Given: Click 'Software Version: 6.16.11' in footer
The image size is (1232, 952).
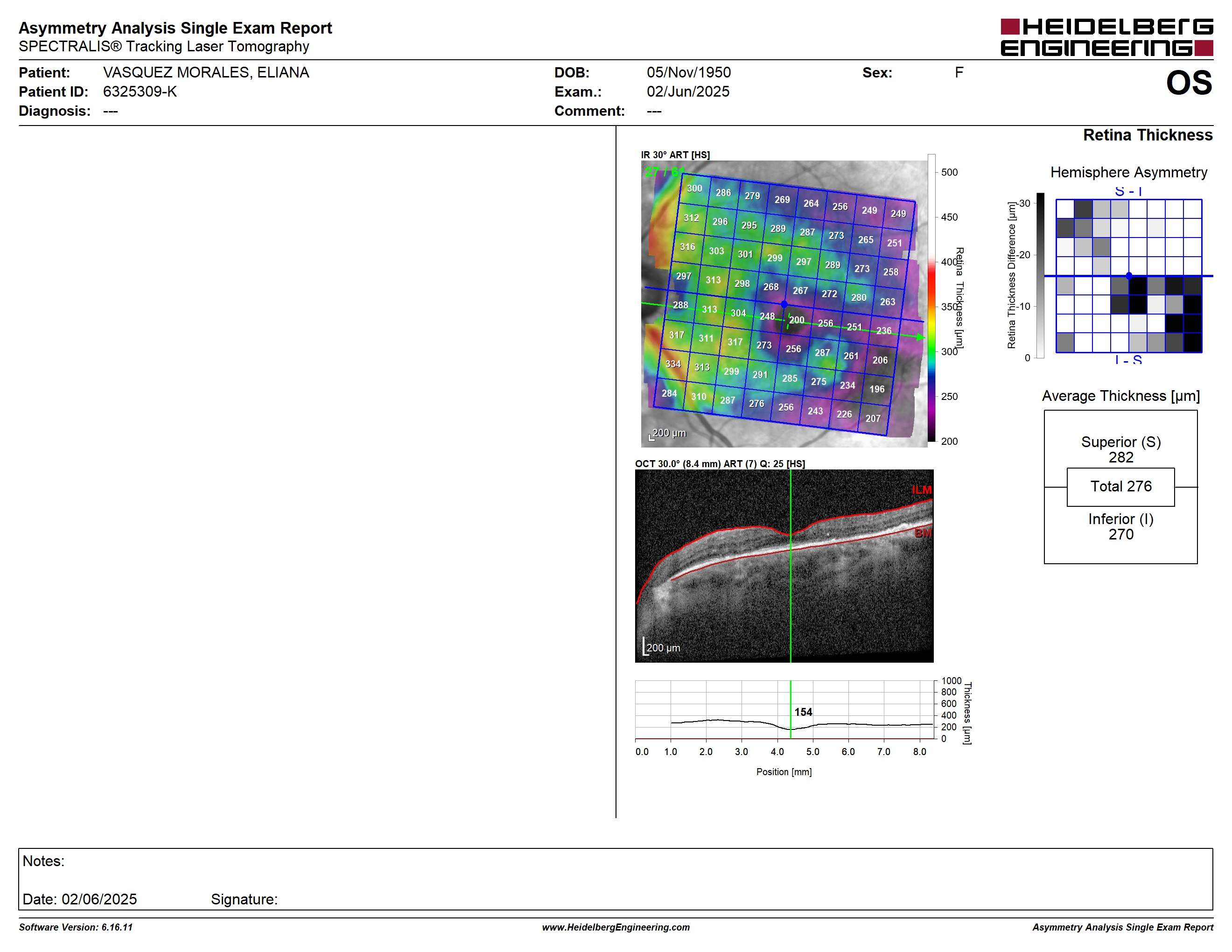Looking at the screenshot, I should coord(76,927).
